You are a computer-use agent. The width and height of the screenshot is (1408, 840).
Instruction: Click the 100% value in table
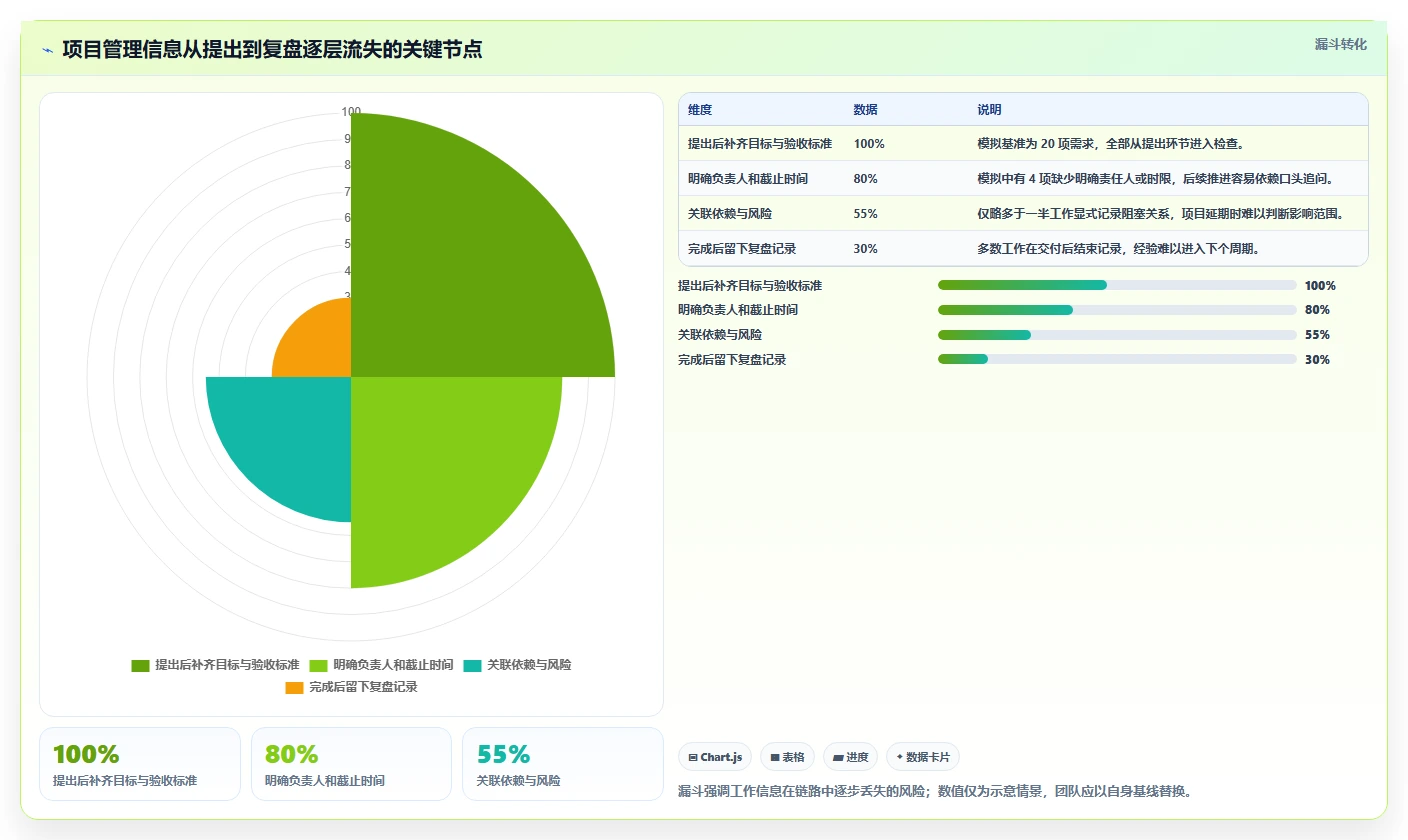[x=869, y=144]
